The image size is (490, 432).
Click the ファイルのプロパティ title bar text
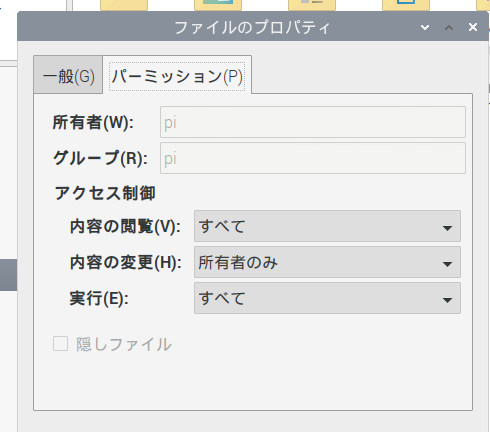252,27
